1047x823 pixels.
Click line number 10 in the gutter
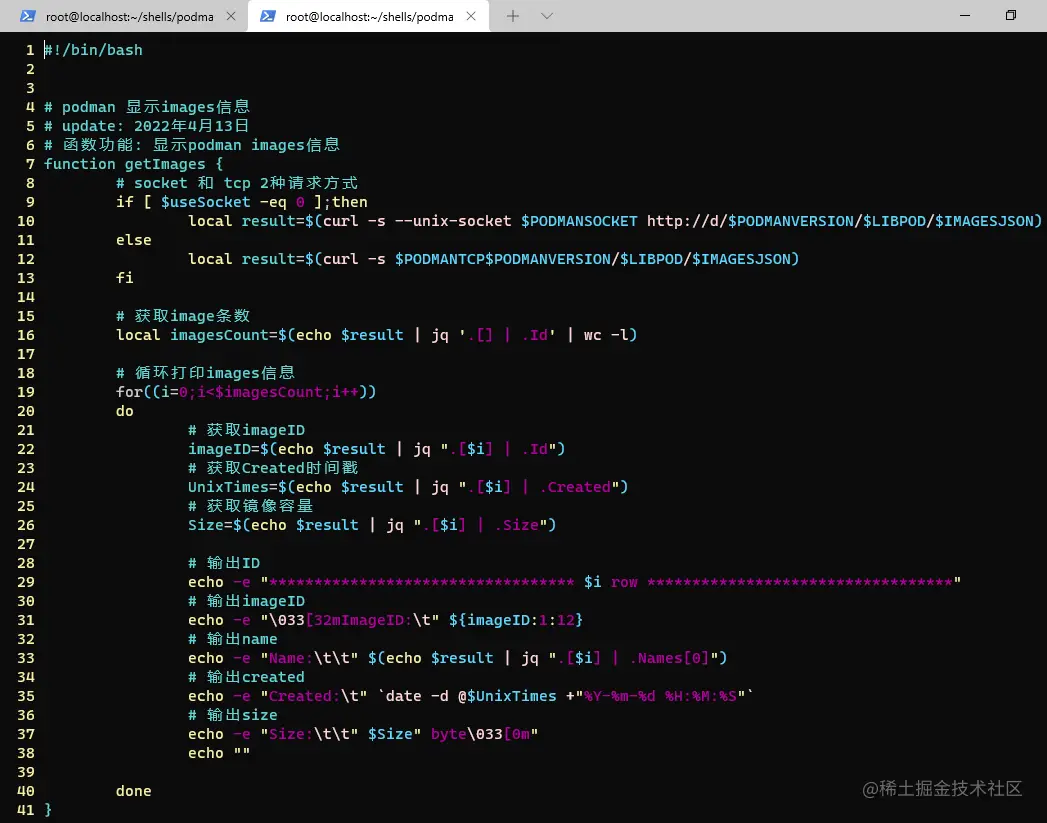pos(26,221)
